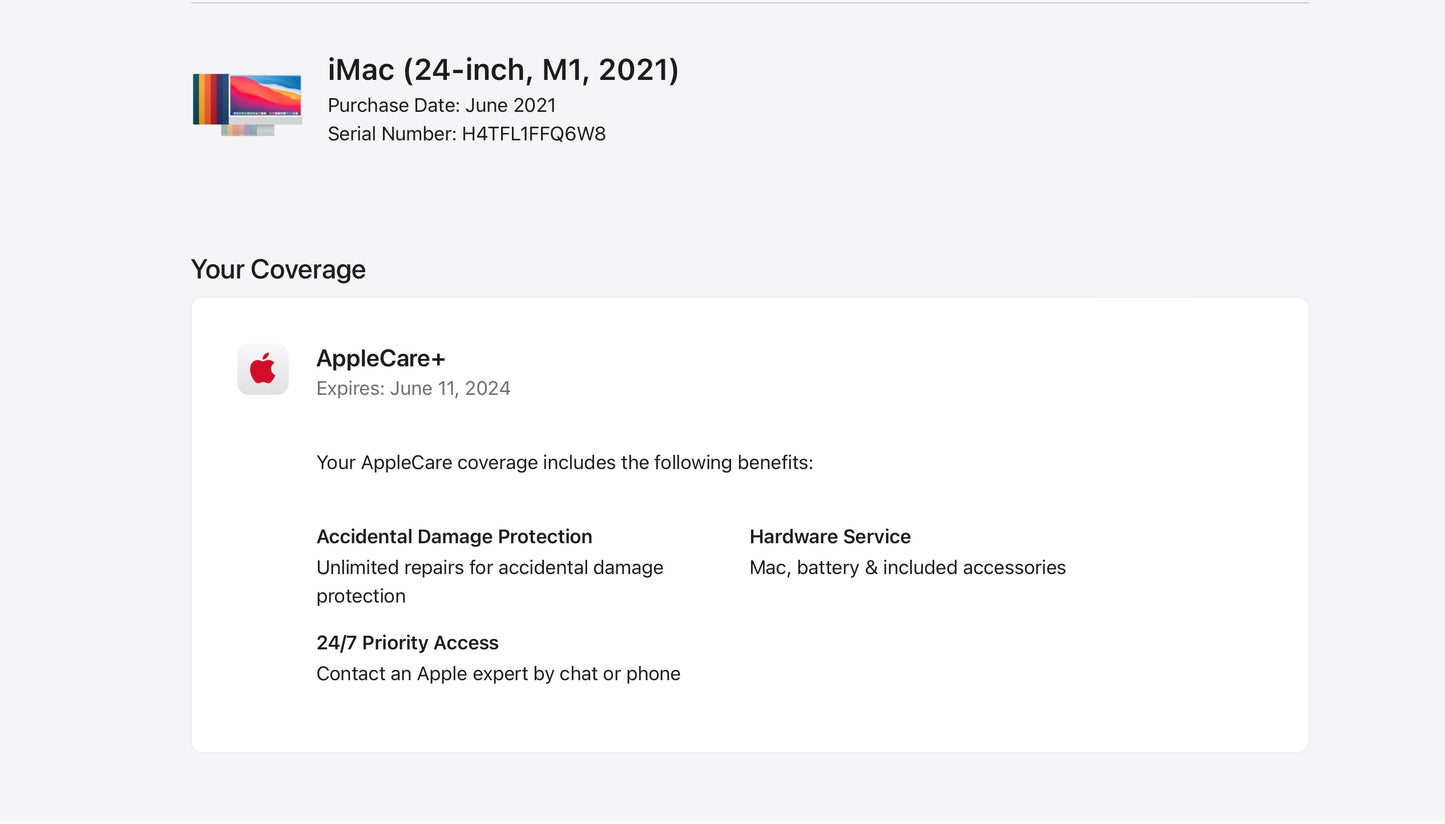Expand the 24/7 Priority Access section
This screenshot has height=824, width=1445.
[x=407, y=643]
